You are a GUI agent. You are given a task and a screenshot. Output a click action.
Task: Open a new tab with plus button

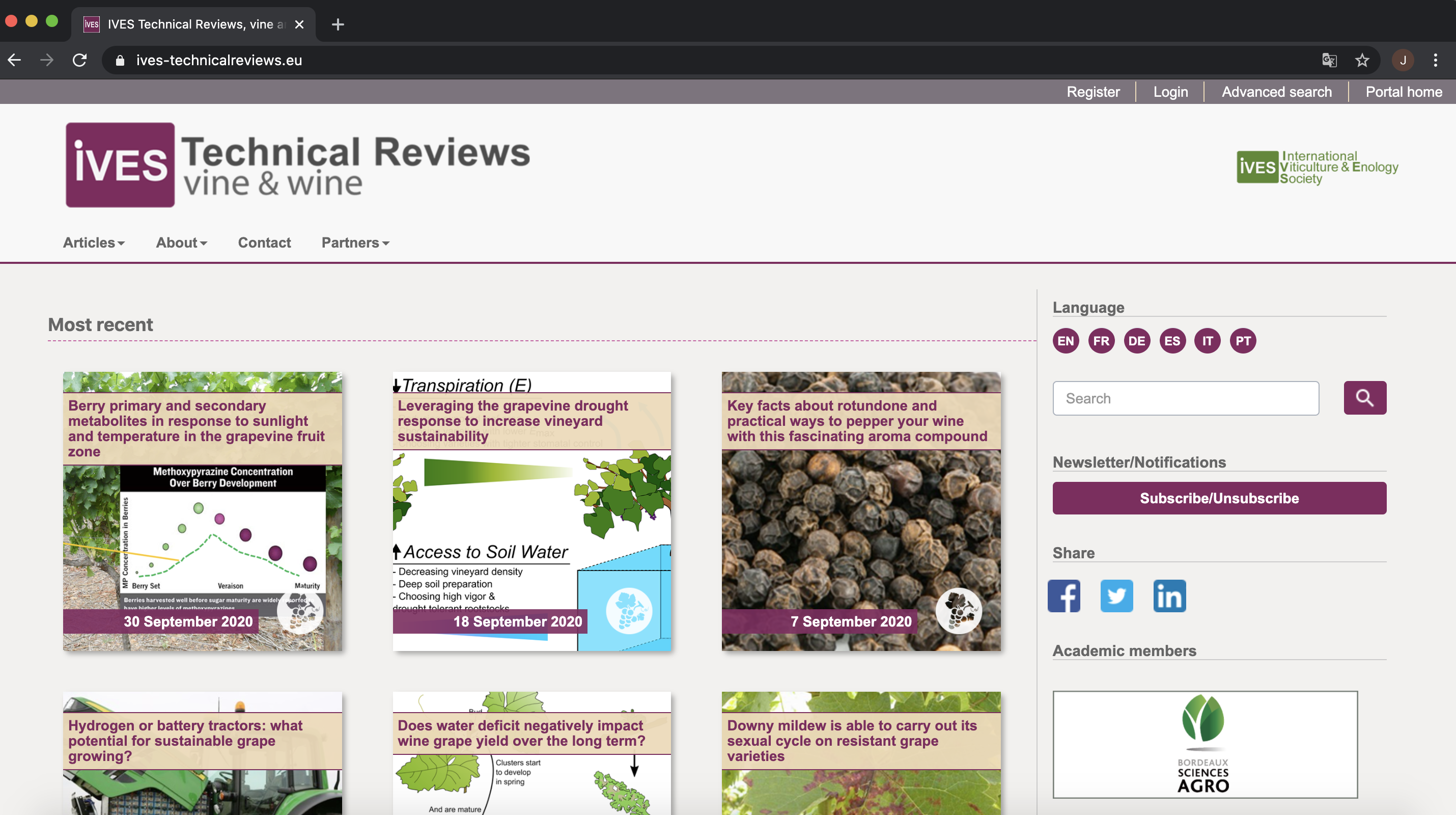click(x=338, y=24)
